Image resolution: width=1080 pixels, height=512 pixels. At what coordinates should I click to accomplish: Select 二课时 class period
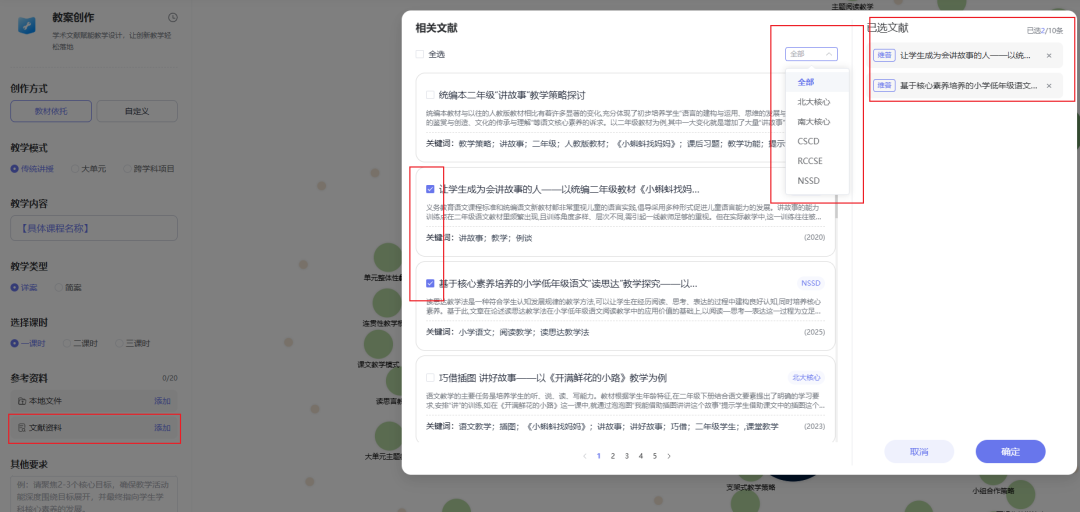point(80,342)
